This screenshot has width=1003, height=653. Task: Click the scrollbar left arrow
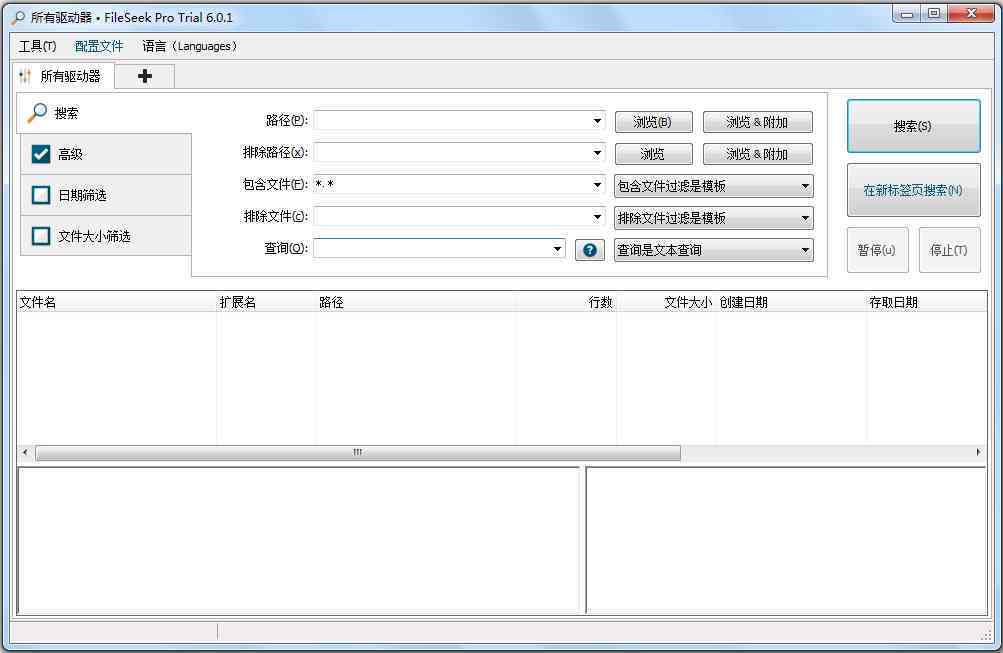[25, 452]
